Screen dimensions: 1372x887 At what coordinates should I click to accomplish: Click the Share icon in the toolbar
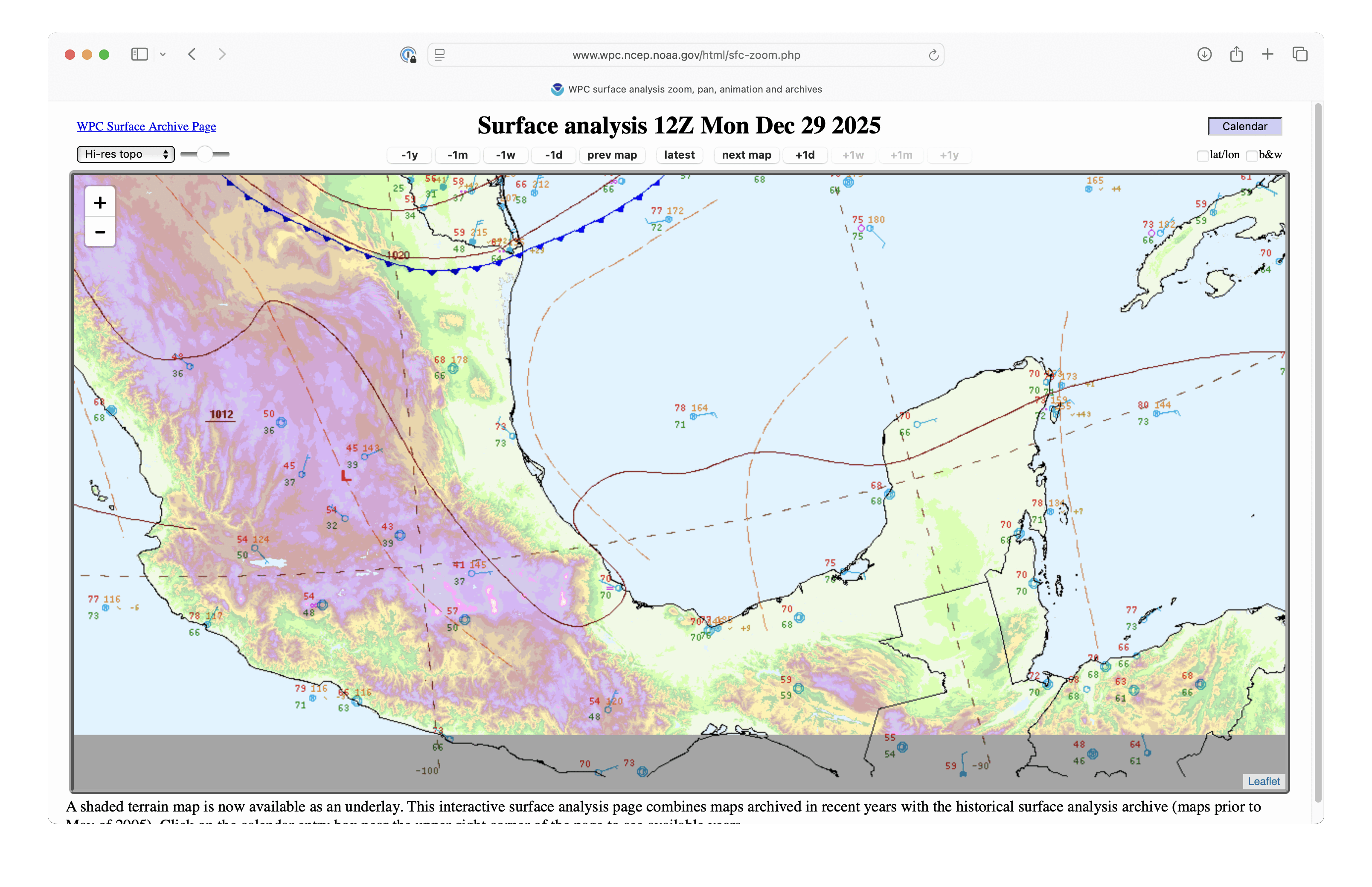1236,55
